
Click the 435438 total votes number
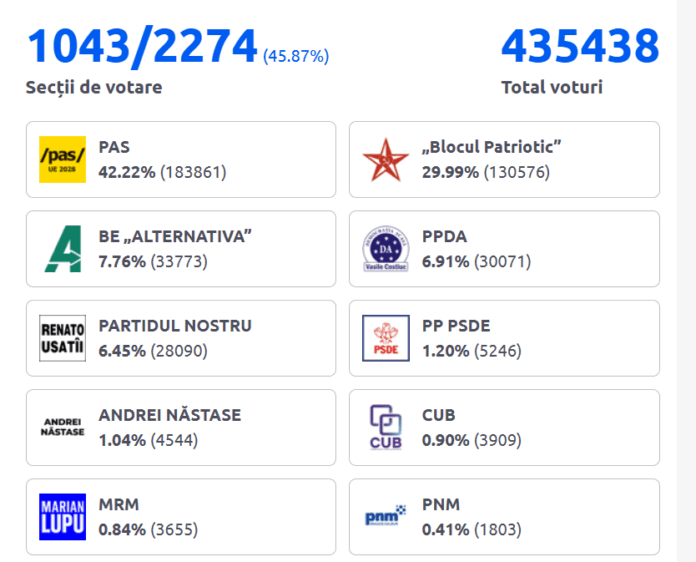click(x=580, y=47)
